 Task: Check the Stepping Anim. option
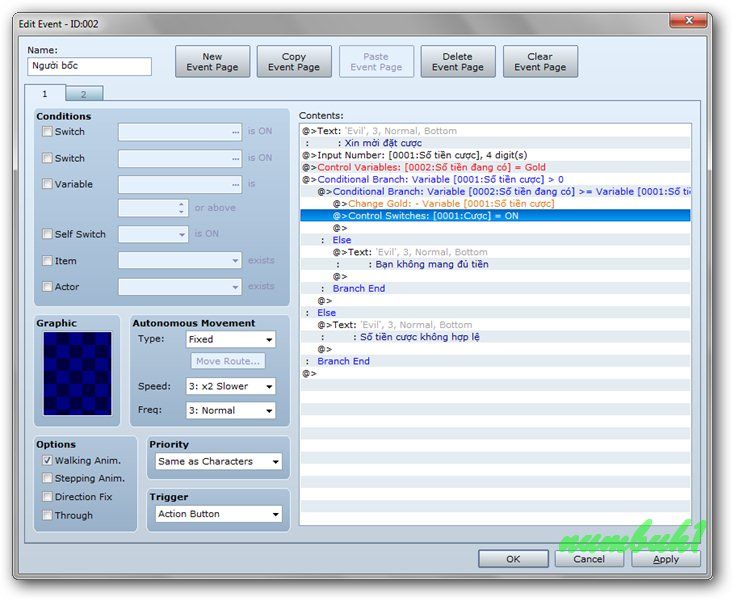click(x=47, y=478)
